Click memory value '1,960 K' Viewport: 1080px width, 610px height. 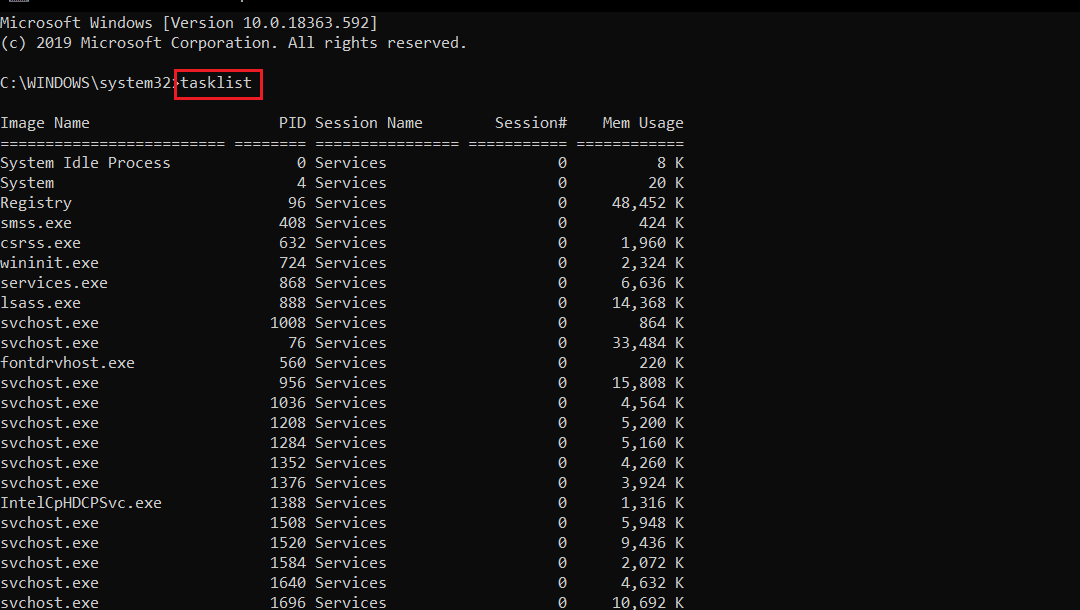[652, 243]
